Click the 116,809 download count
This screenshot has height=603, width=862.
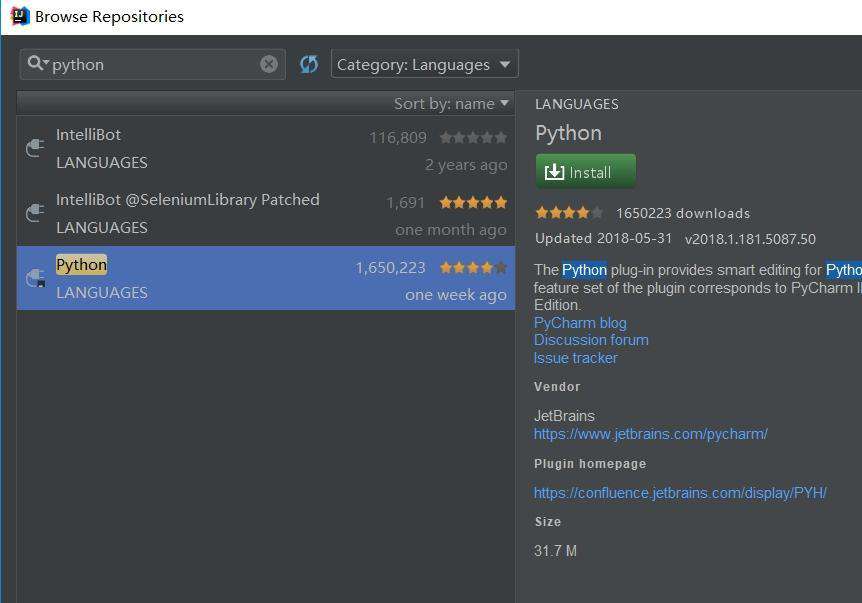398,137
